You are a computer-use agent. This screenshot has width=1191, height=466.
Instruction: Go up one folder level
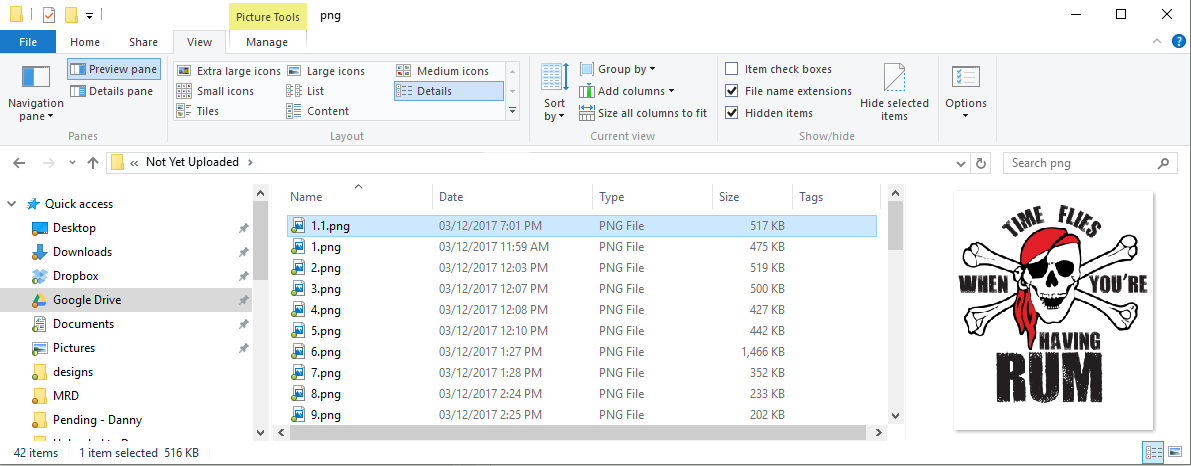tap(93, 163)
